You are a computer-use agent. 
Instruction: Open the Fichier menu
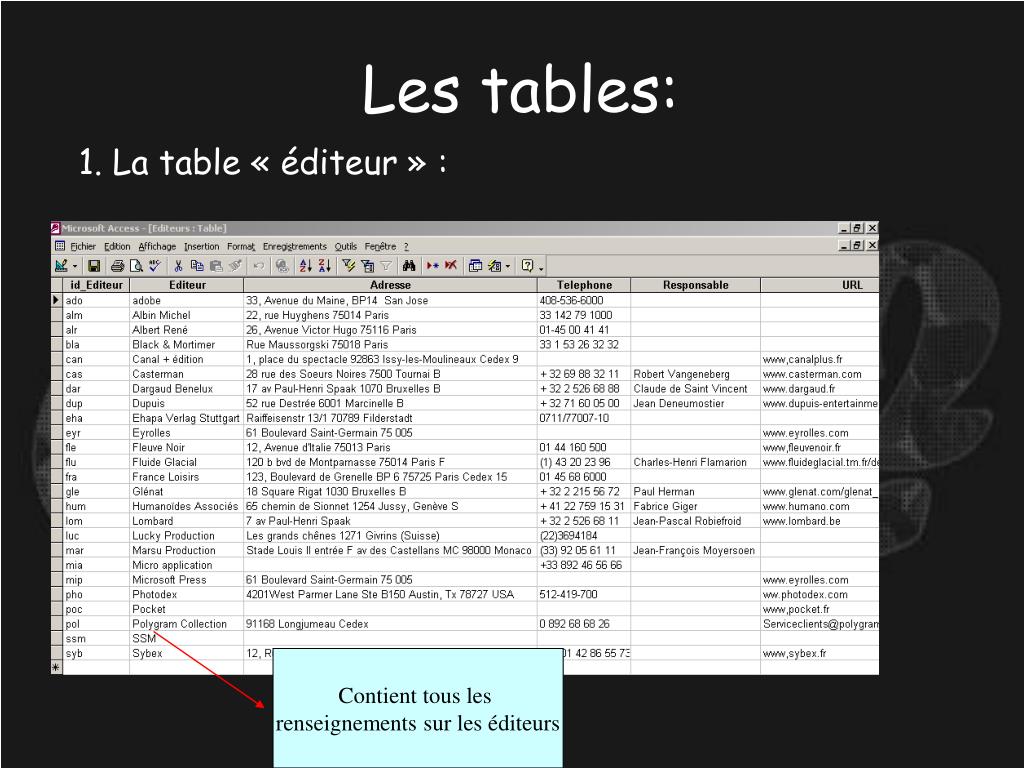(83, 247)
